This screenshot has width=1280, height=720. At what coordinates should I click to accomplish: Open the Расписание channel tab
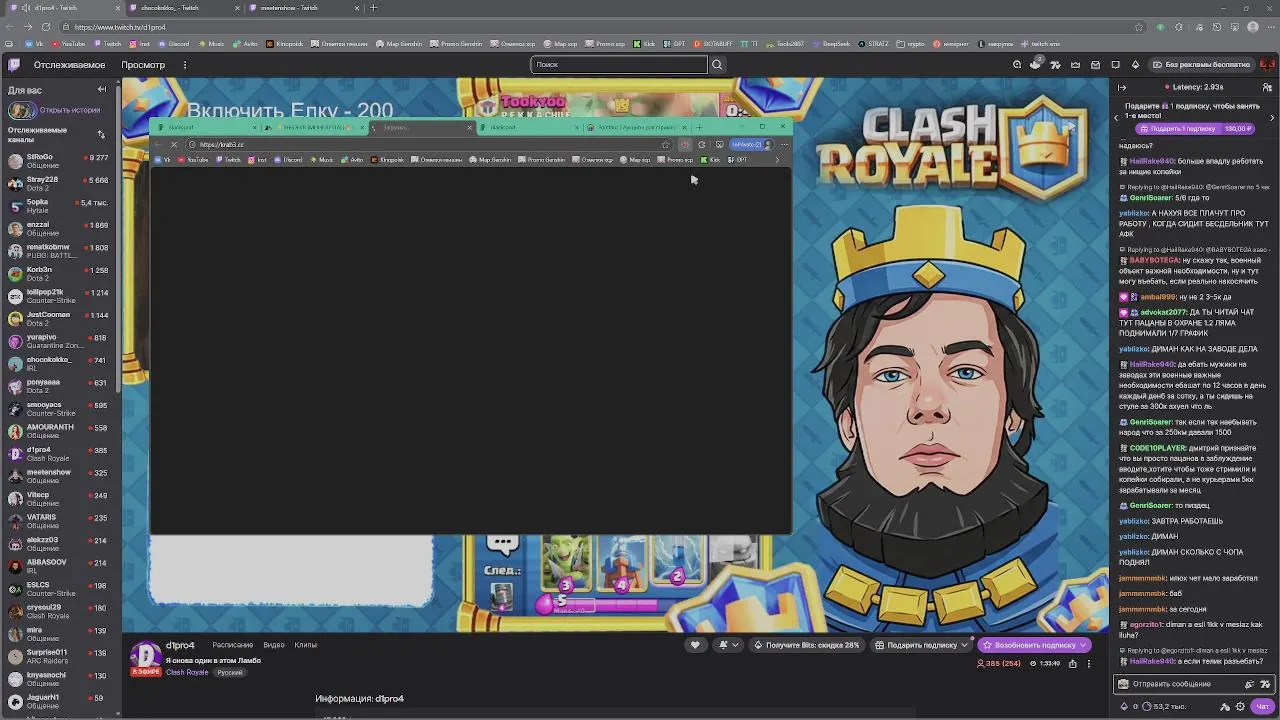coord(232,645)
